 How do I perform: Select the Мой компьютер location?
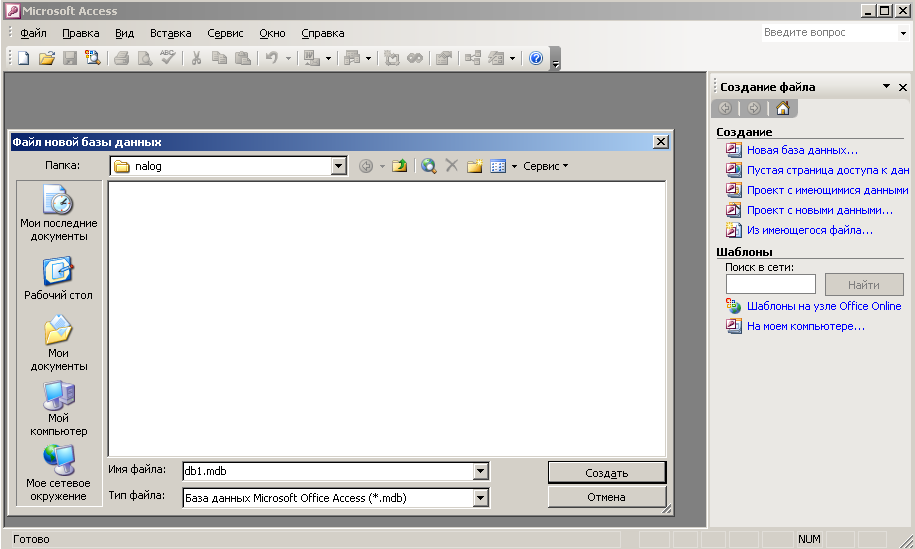point(58,408)
